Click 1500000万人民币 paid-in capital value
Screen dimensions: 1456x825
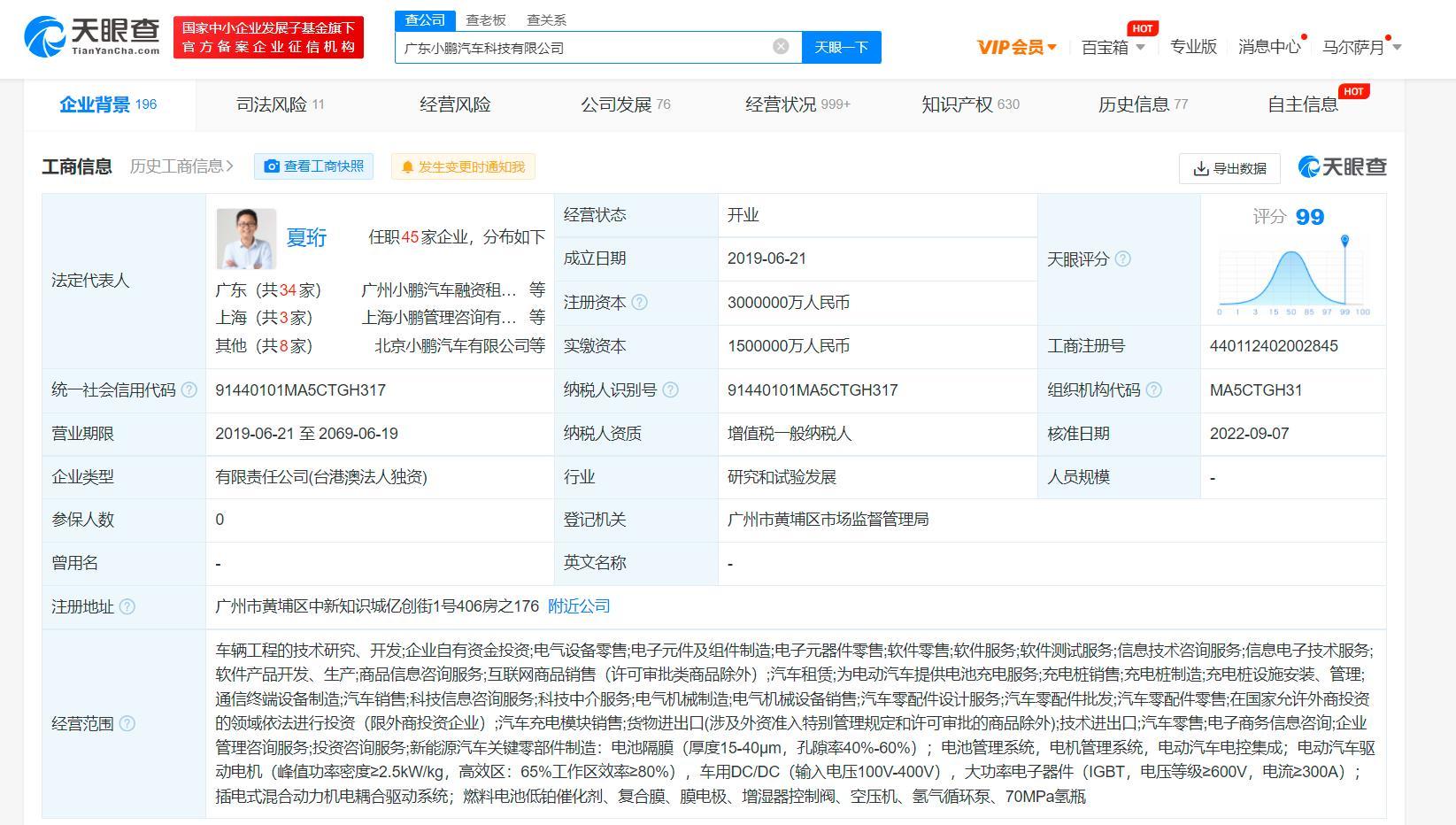tap(789, 346)
